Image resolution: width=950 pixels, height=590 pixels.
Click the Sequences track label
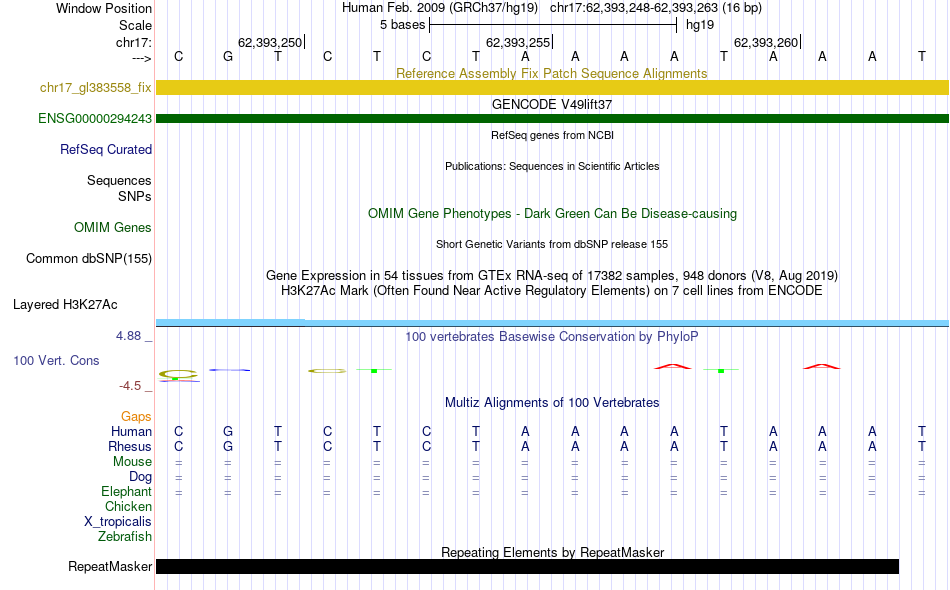click(119, 181)
